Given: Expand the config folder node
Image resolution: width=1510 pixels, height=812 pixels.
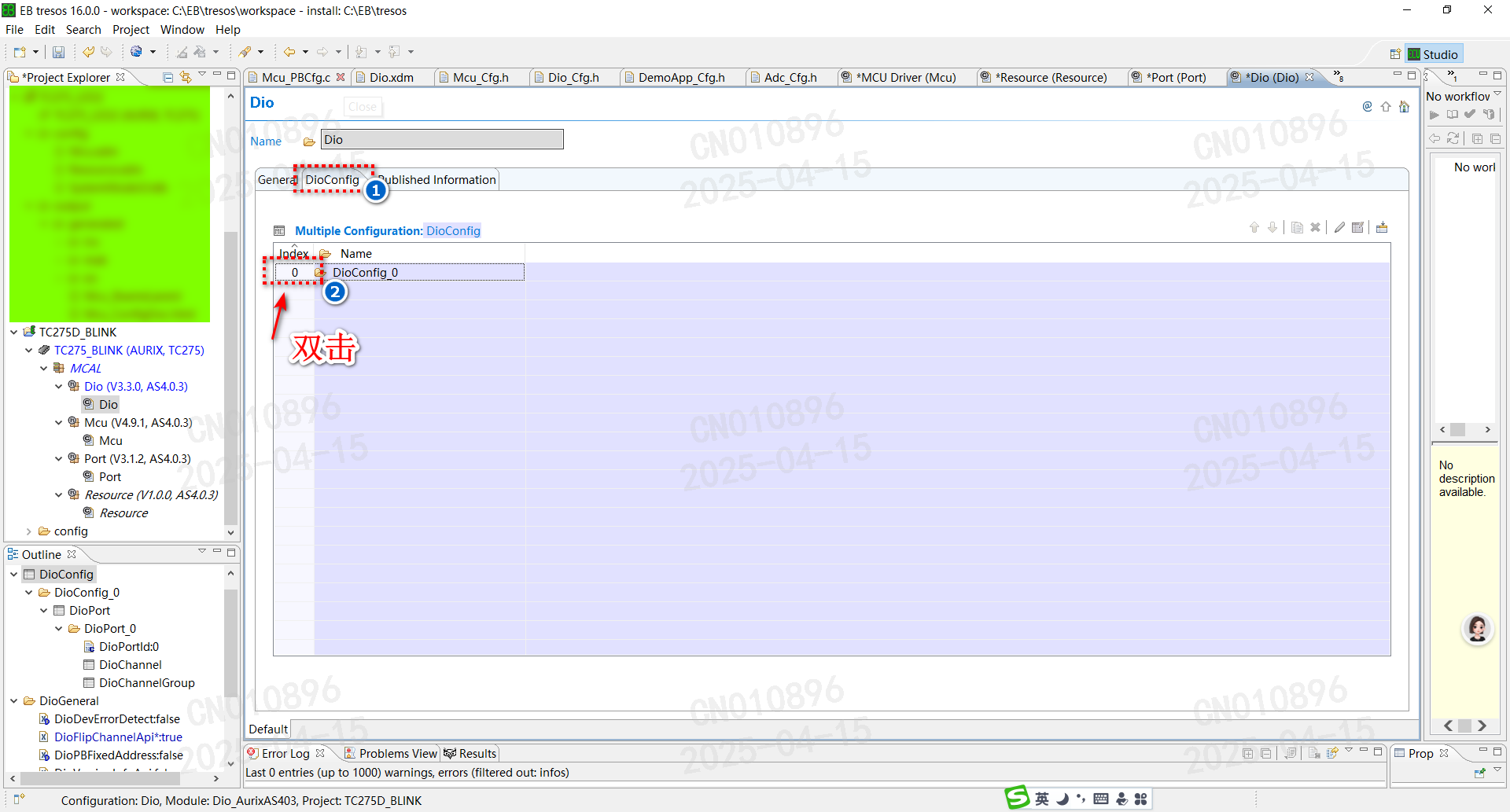Looking at the screenshot, I should pyautogui.click(x=28, y=531).
